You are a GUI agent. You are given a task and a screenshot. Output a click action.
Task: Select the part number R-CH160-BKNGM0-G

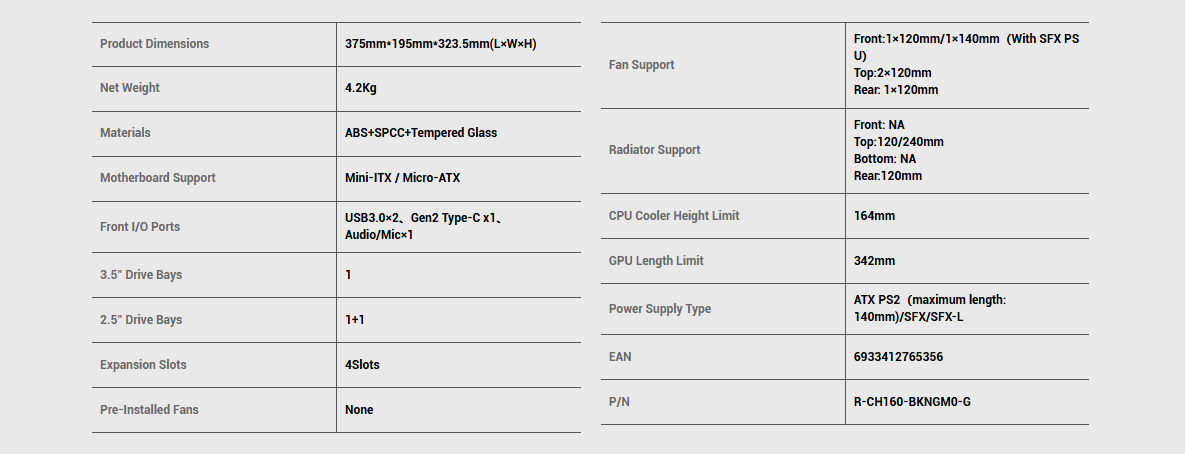pyautogui.click(x=912, y=402)
